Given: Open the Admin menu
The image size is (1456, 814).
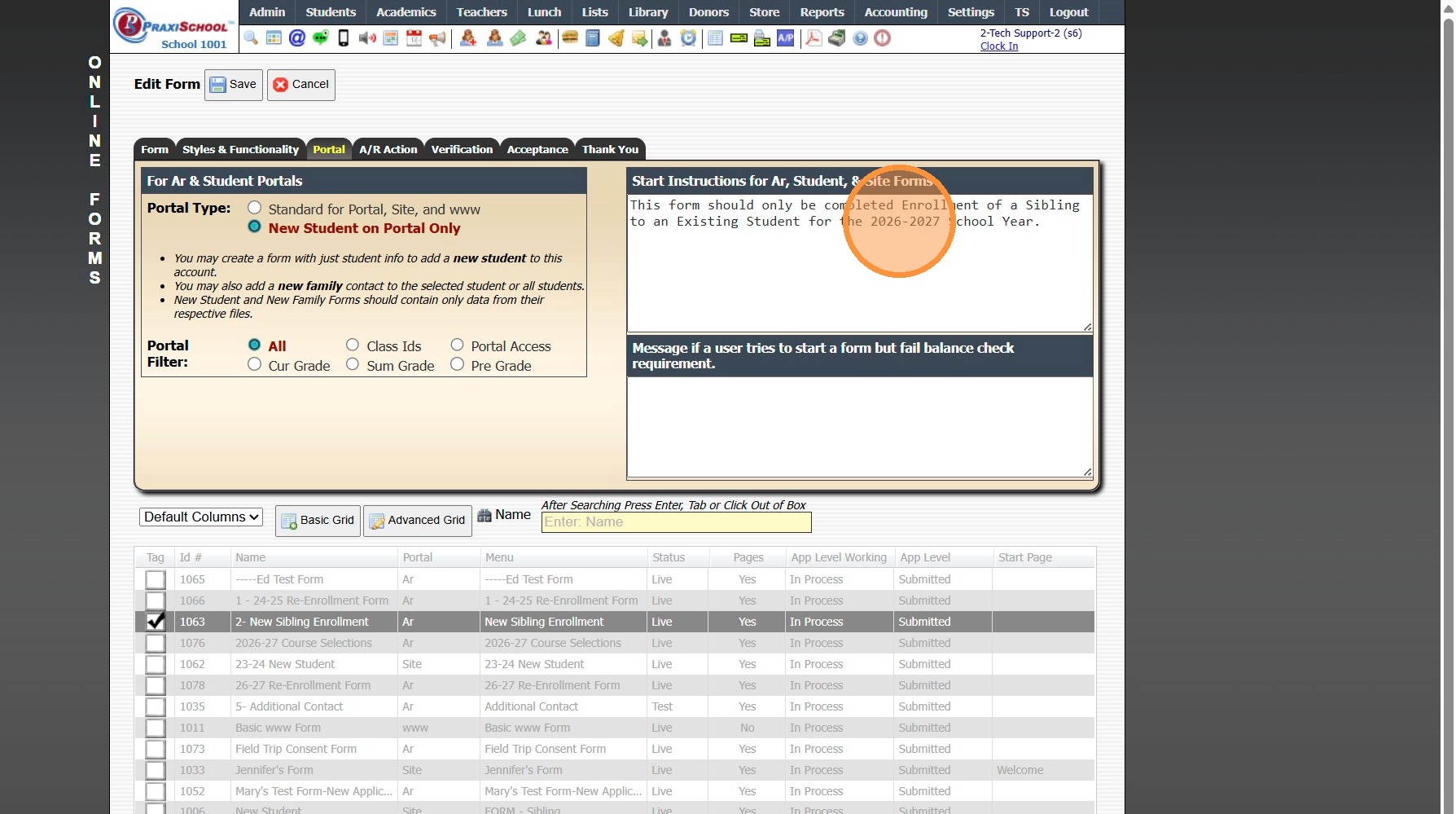Looking at the screenshot, I should 267,12.
